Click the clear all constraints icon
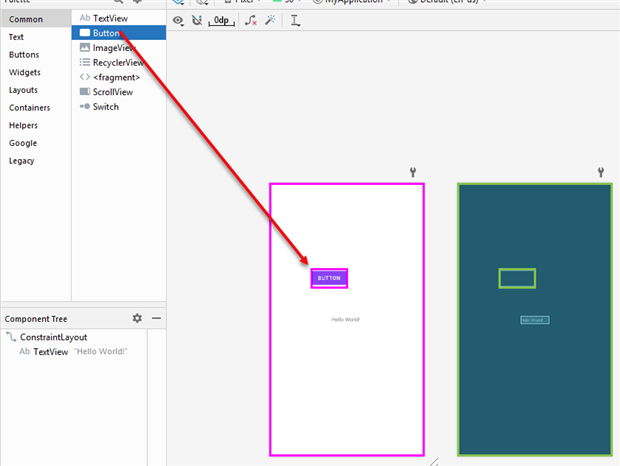Viewport: 620px width, 466px height. (x=251, y=20)
